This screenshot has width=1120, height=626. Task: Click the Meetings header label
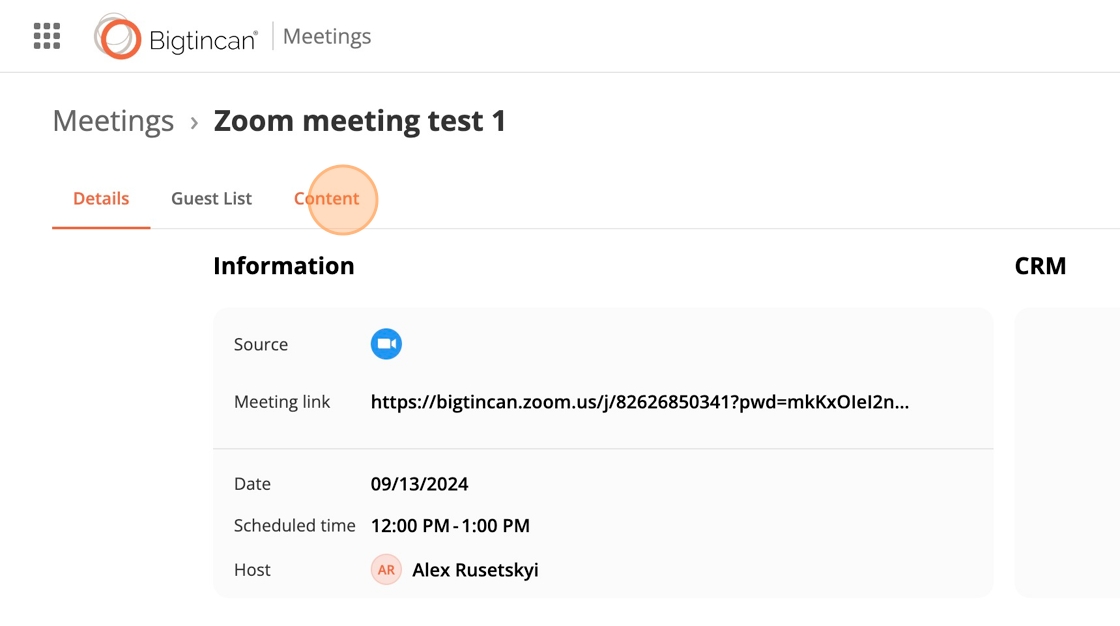(x=327, y=37)
